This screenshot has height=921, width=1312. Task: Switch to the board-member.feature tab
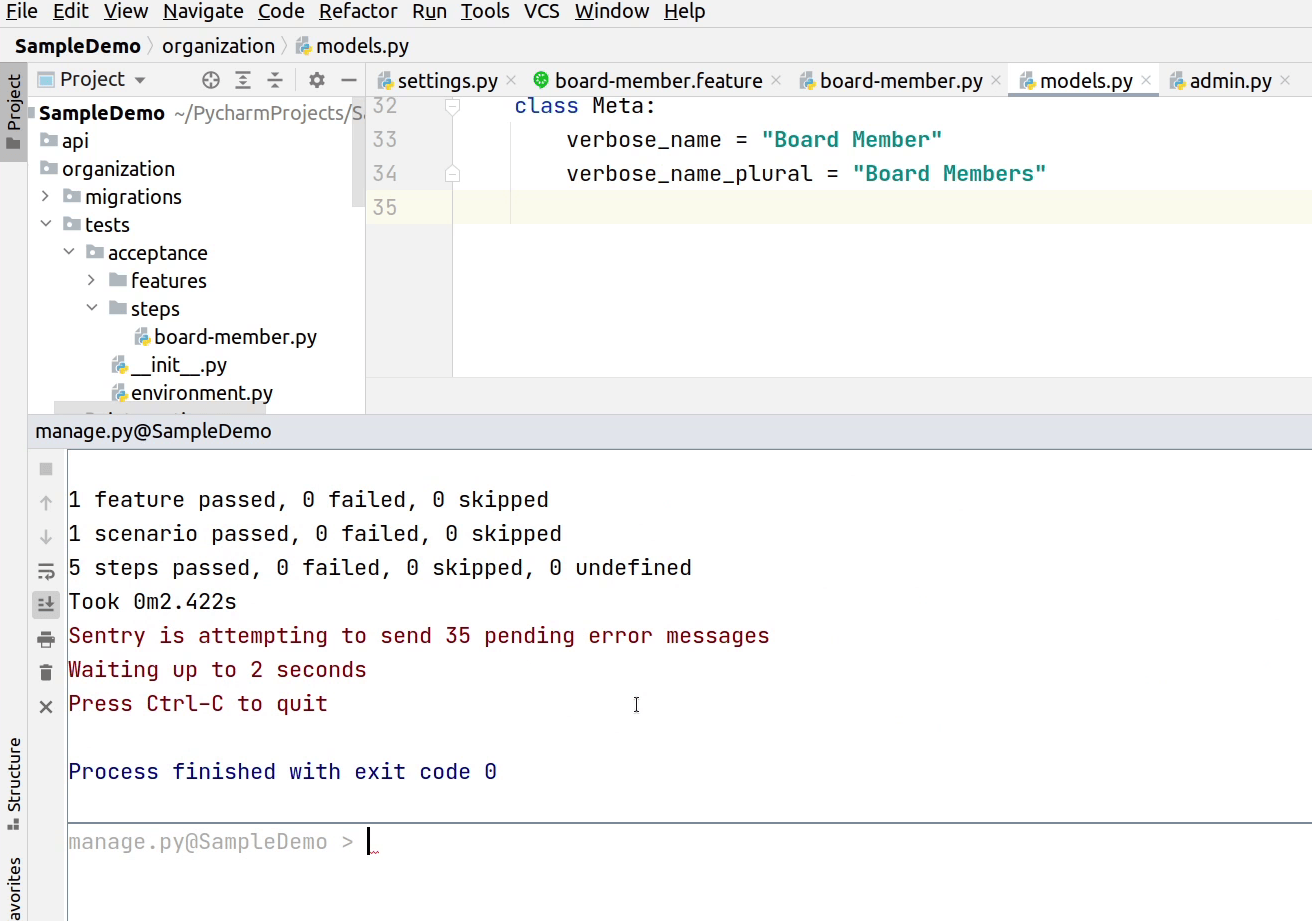tap(658, 81)
